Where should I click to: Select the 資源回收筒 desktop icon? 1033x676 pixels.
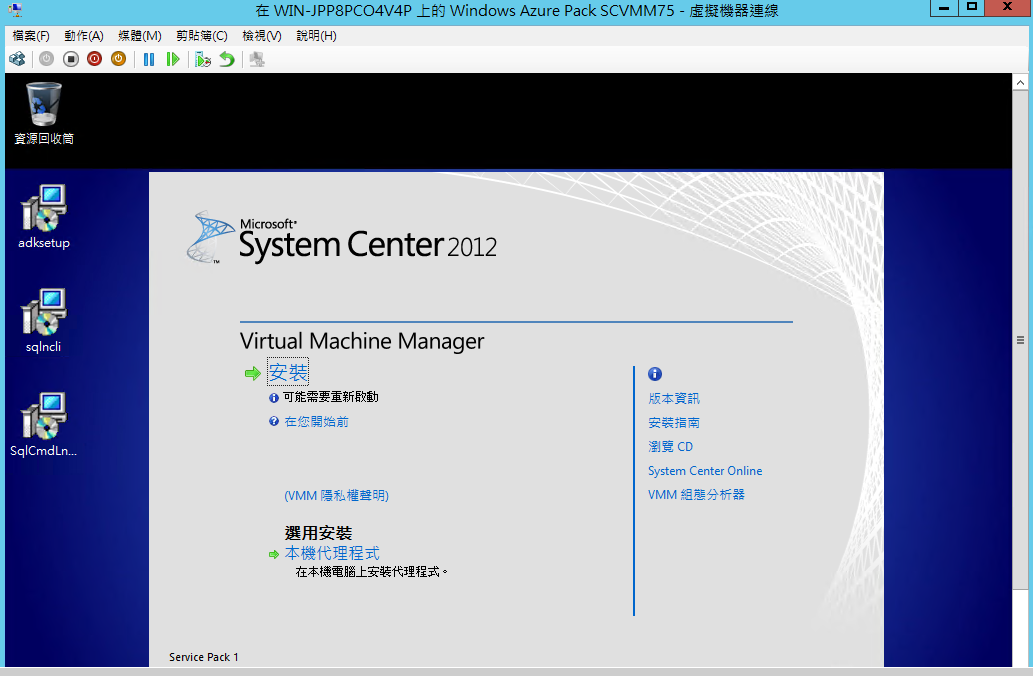tap(44, 113)
